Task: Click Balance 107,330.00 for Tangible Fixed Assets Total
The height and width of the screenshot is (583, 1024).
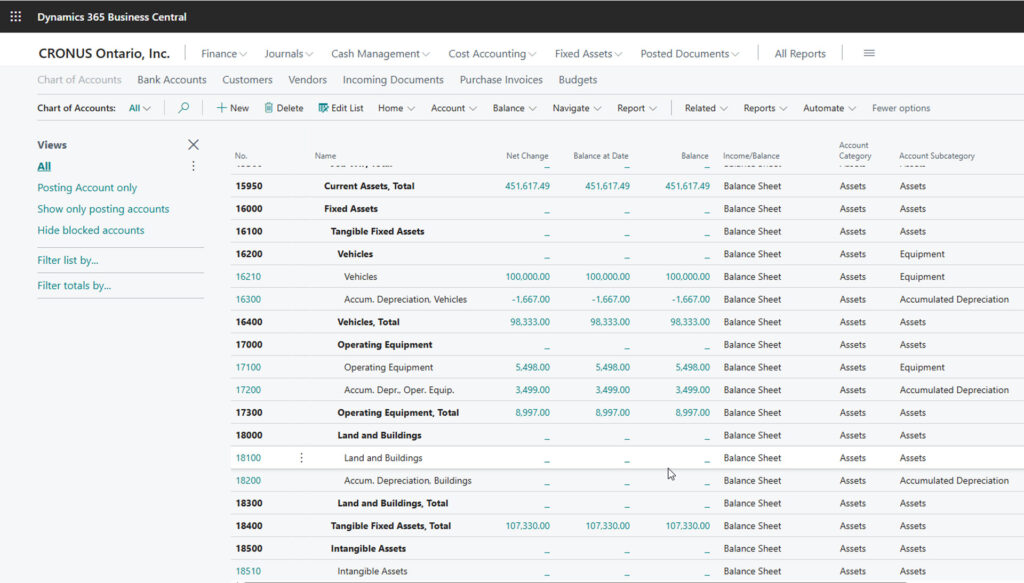Action: (x=687, y=526)
